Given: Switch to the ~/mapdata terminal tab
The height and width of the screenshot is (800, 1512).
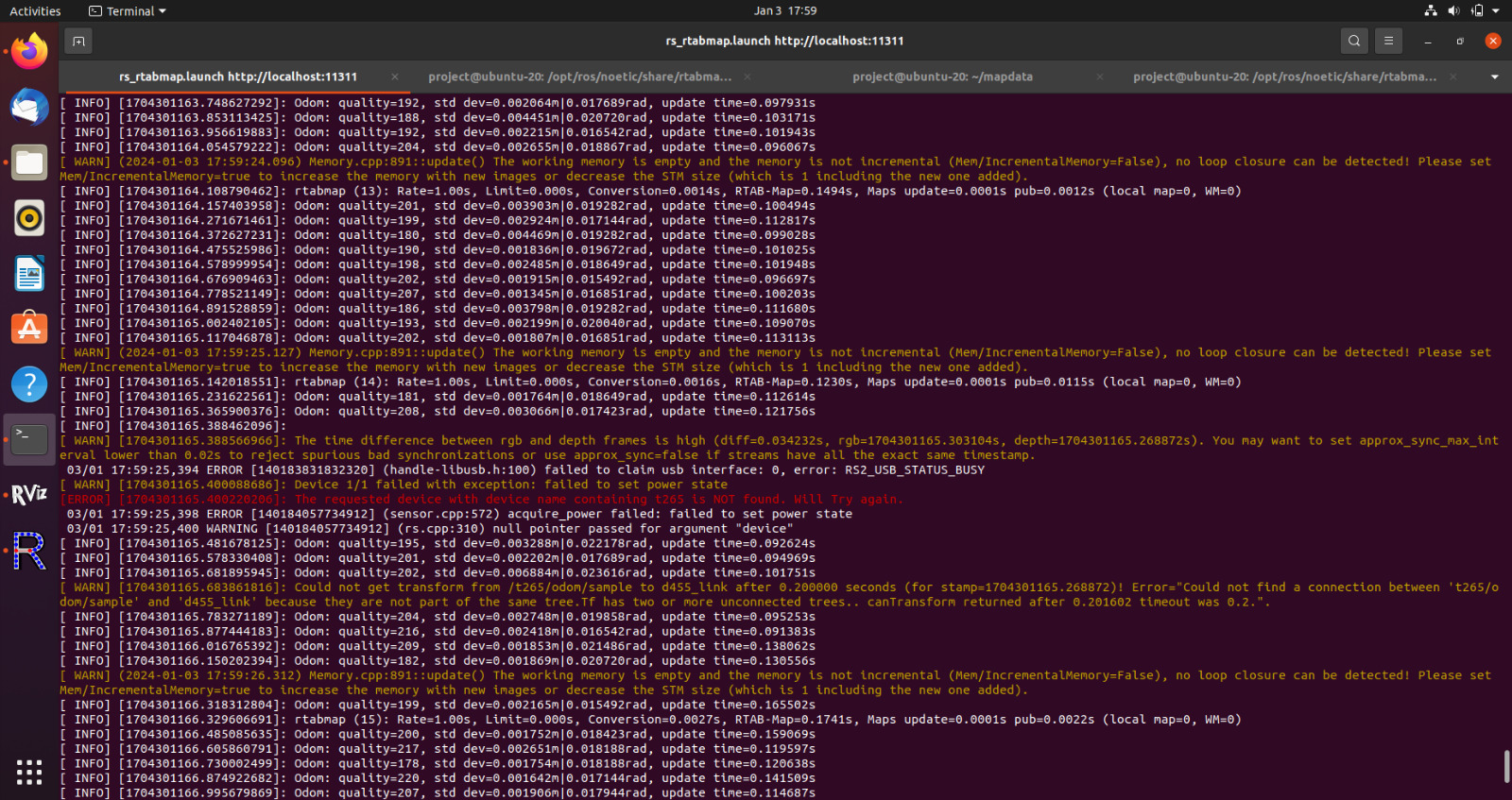Looking at the screenshot, I should [x=941, y=77].
